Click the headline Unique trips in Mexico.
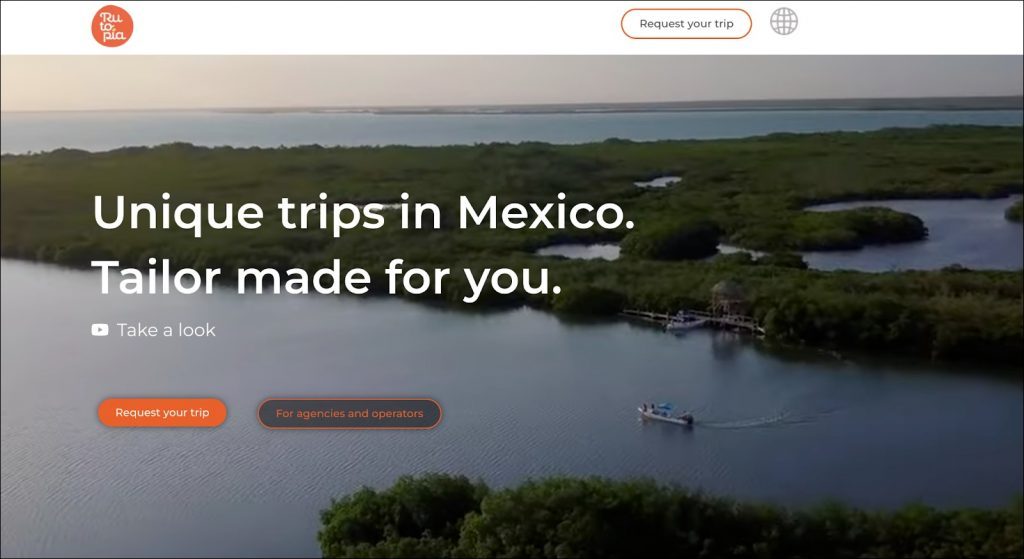 pyautogui.click(x=362, y=212)
